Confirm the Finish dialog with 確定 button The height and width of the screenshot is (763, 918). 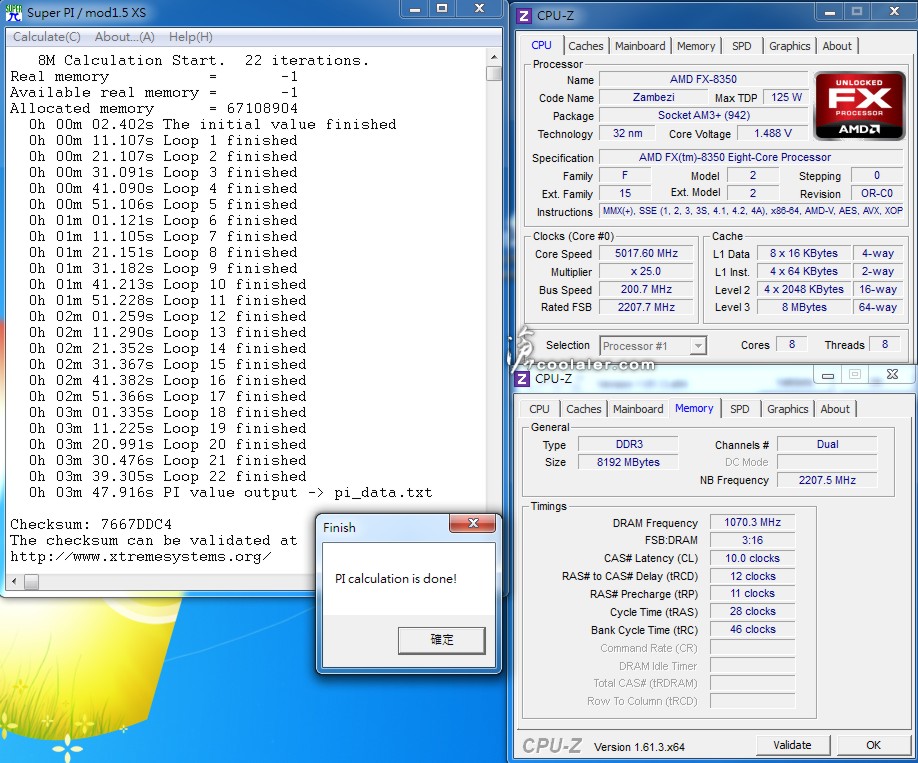coord(441,639)
